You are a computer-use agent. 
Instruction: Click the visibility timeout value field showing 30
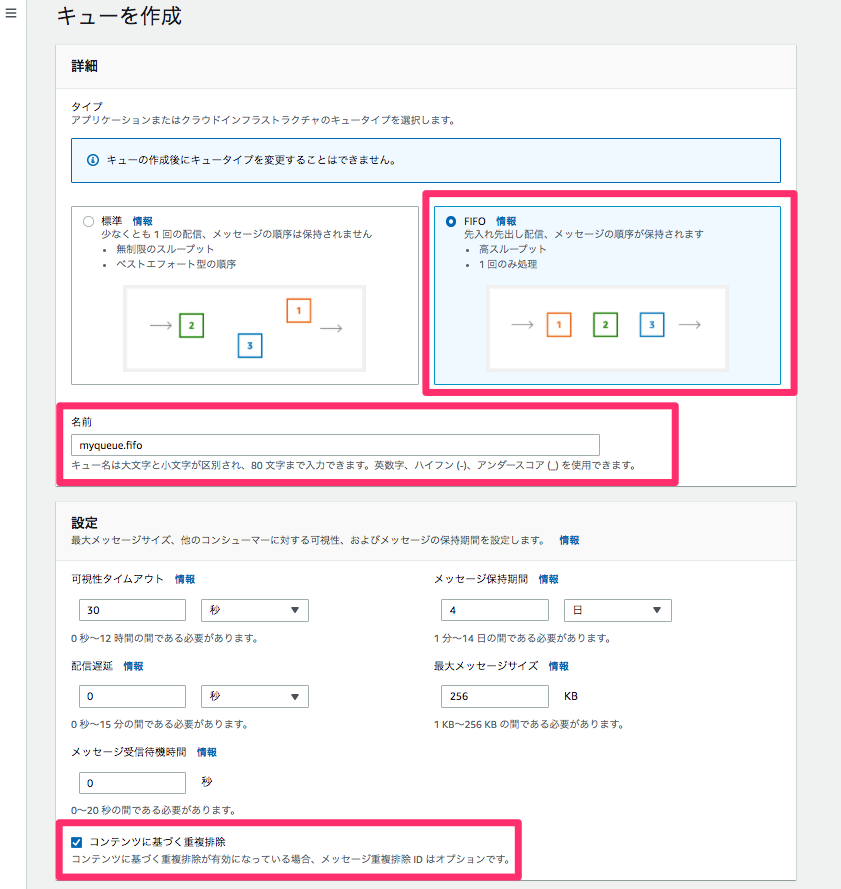pyautogui.click(x=132, y=610)
